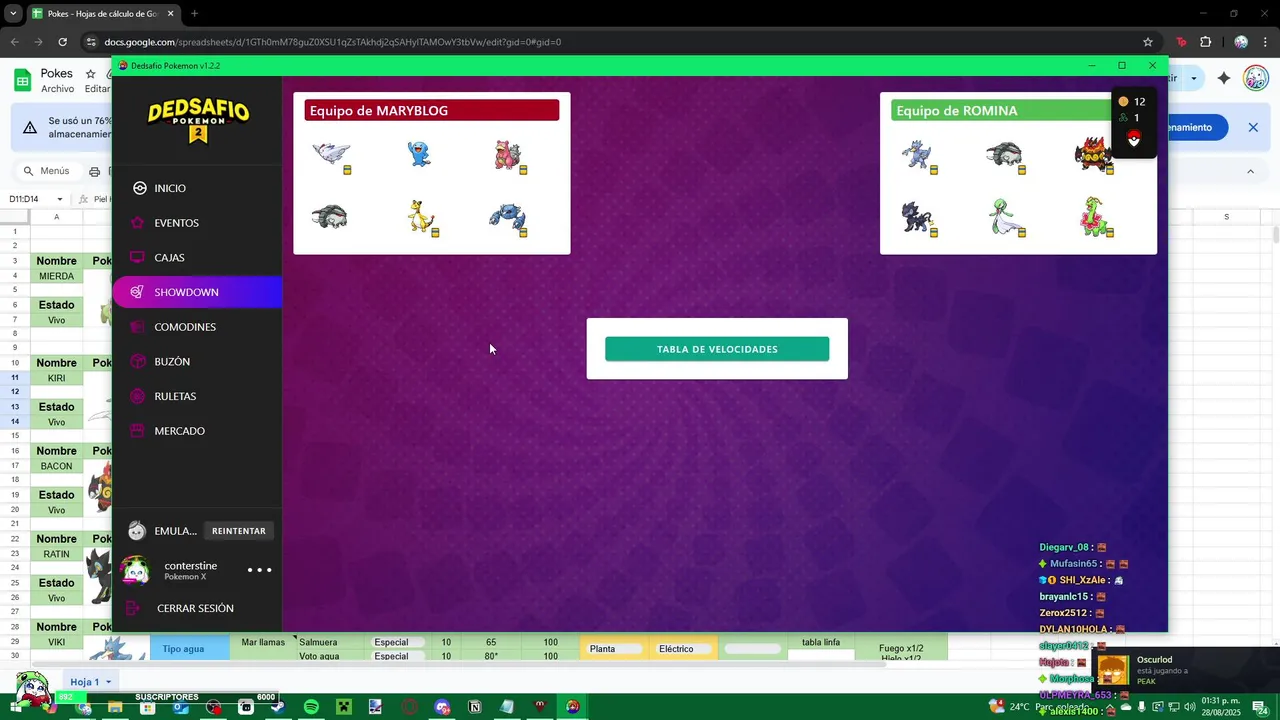Click the coin counter showing 12
This screenshot has width=1280, height=720.
pos(1132,102)
